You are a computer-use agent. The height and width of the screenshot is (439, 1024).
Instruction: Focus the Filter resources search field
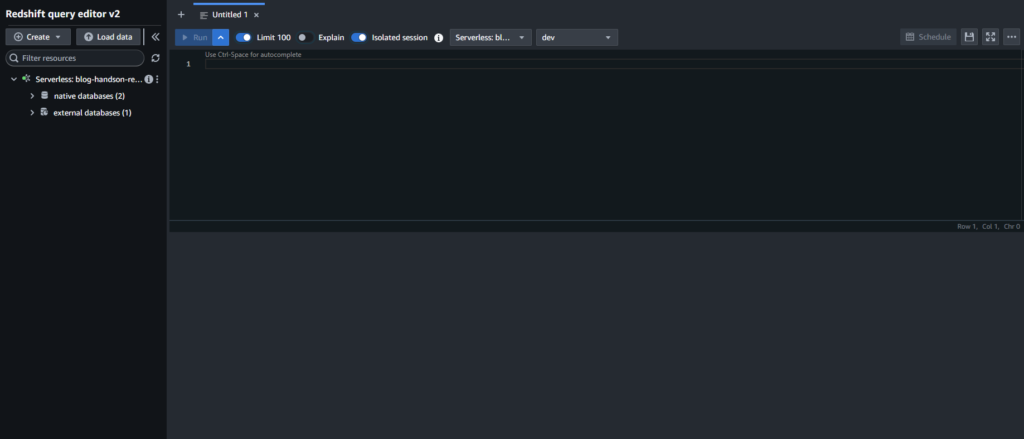point(75,58)
